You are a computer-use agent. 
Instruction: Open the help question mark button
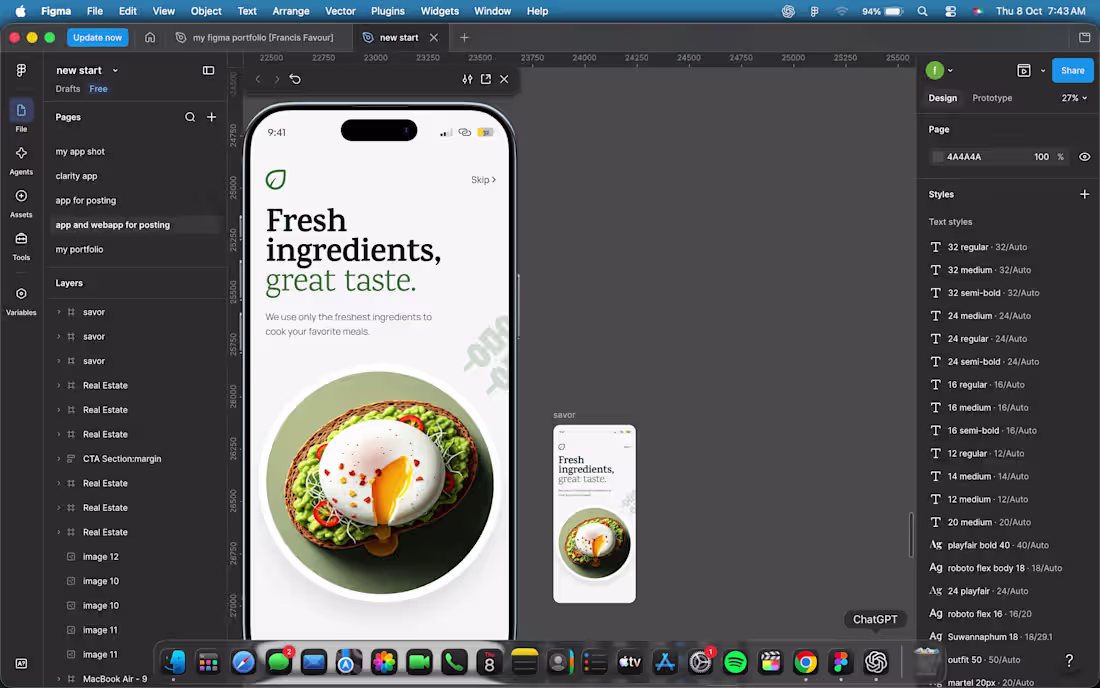tap(1069, 661)
